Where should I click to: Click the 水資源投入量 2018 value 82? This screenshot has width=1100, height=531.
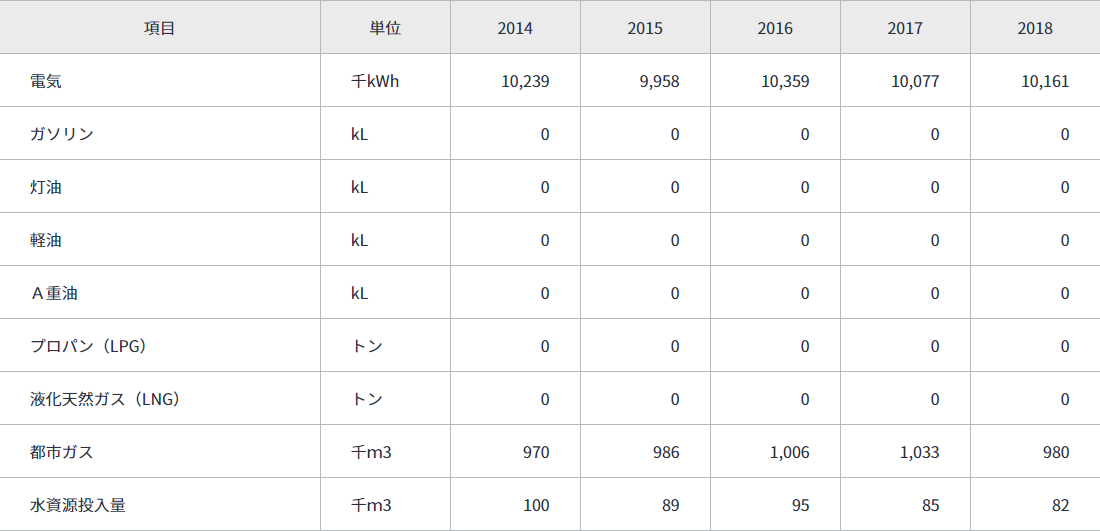pos(1061,505)
